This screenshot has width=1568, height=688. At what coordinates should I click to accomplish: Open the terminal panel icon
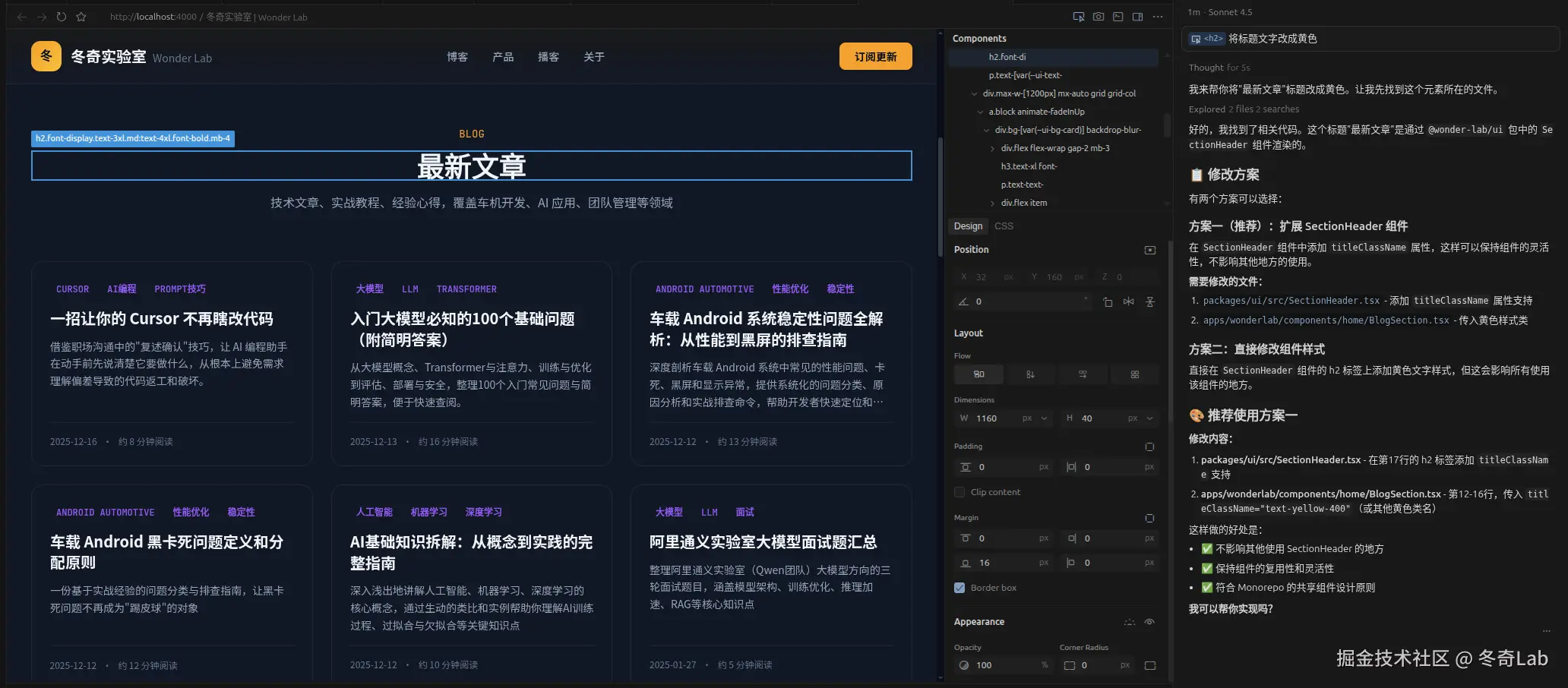pyautogui.click(x=1118, y=16)
